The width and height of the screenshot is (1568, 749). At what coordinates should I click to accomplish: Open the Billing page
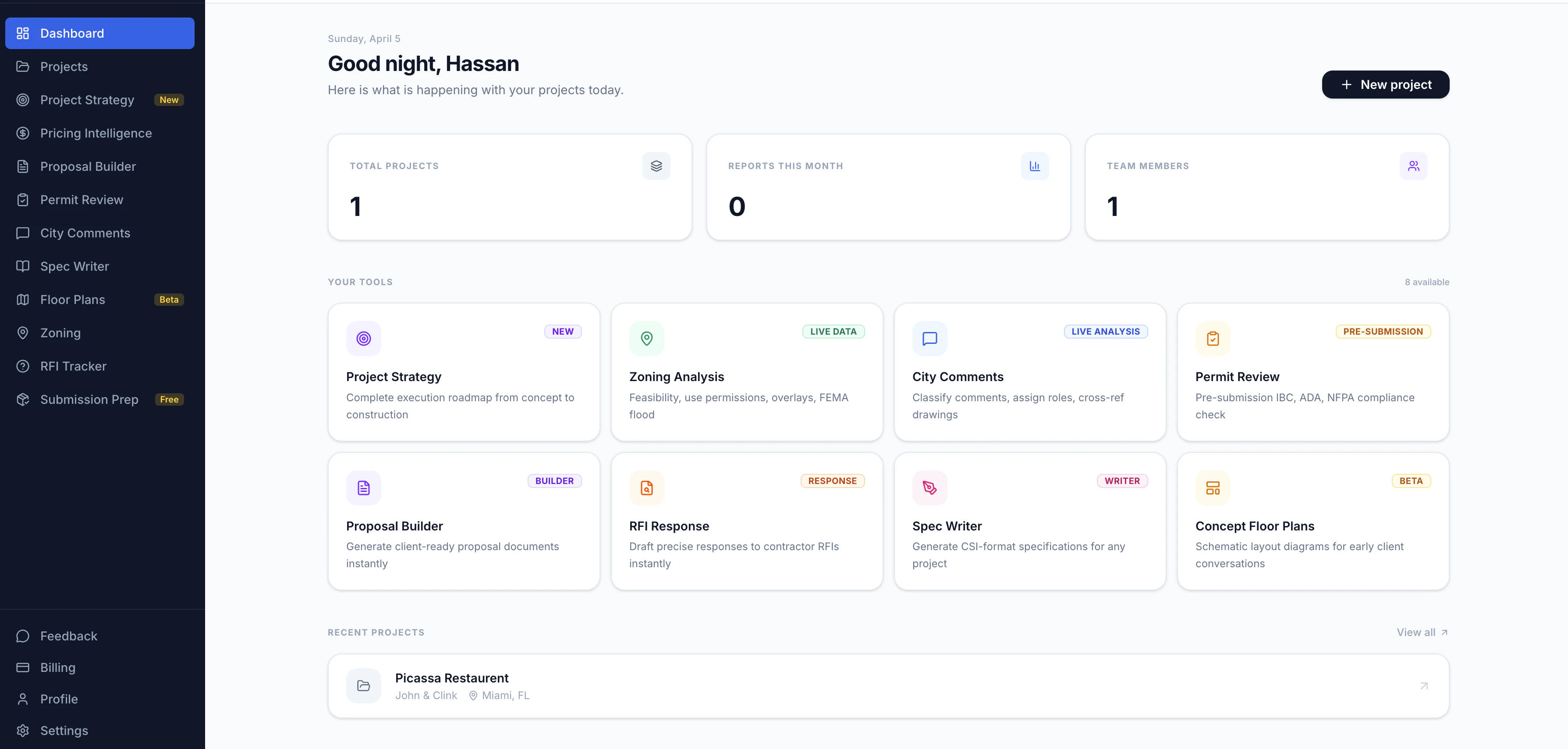point(57,668)
